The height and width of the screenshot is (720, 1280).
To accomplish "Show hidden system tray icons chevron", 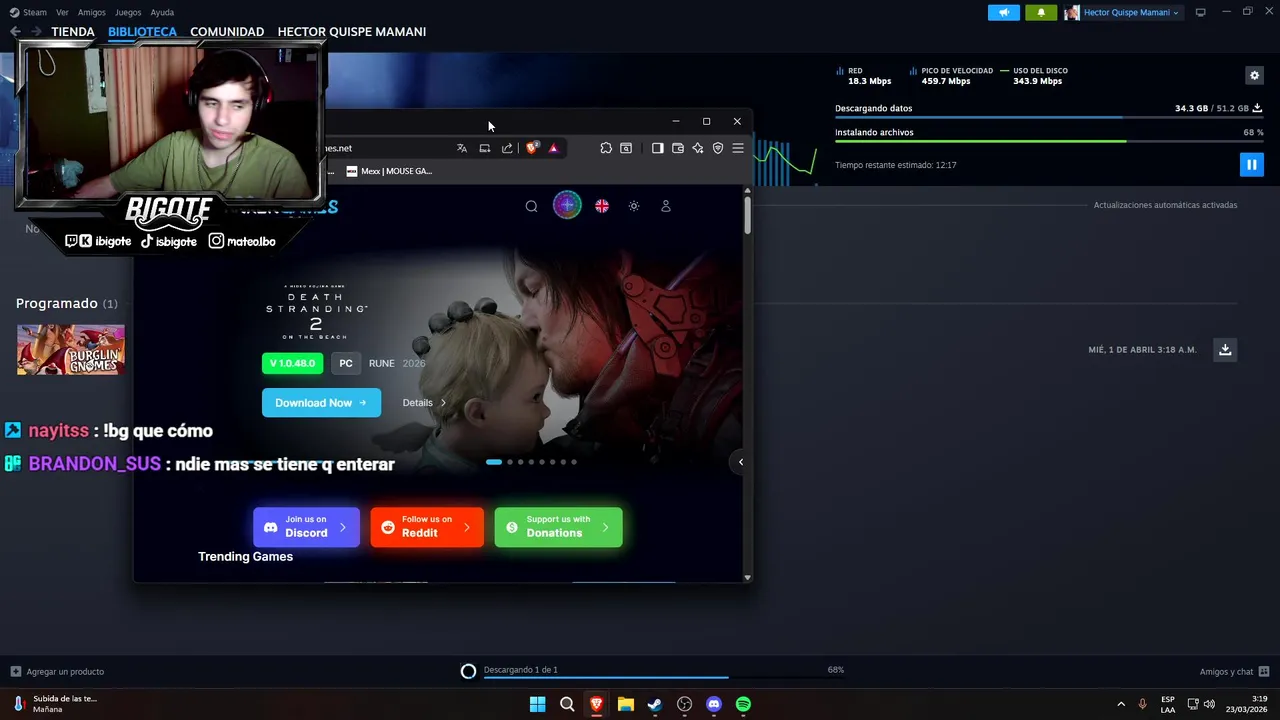I will (x=1121, y=704).
